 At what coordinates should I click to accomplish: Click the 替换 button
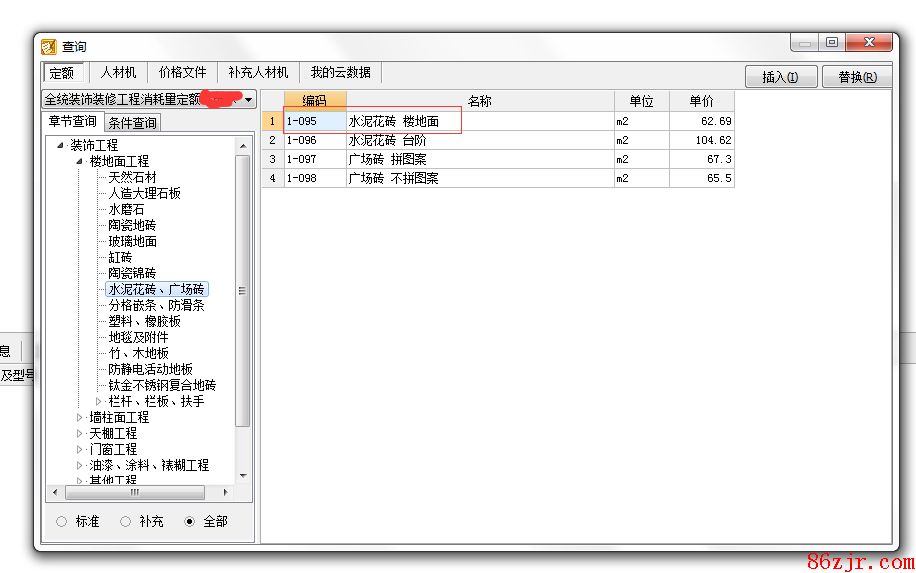coord(857,77)
